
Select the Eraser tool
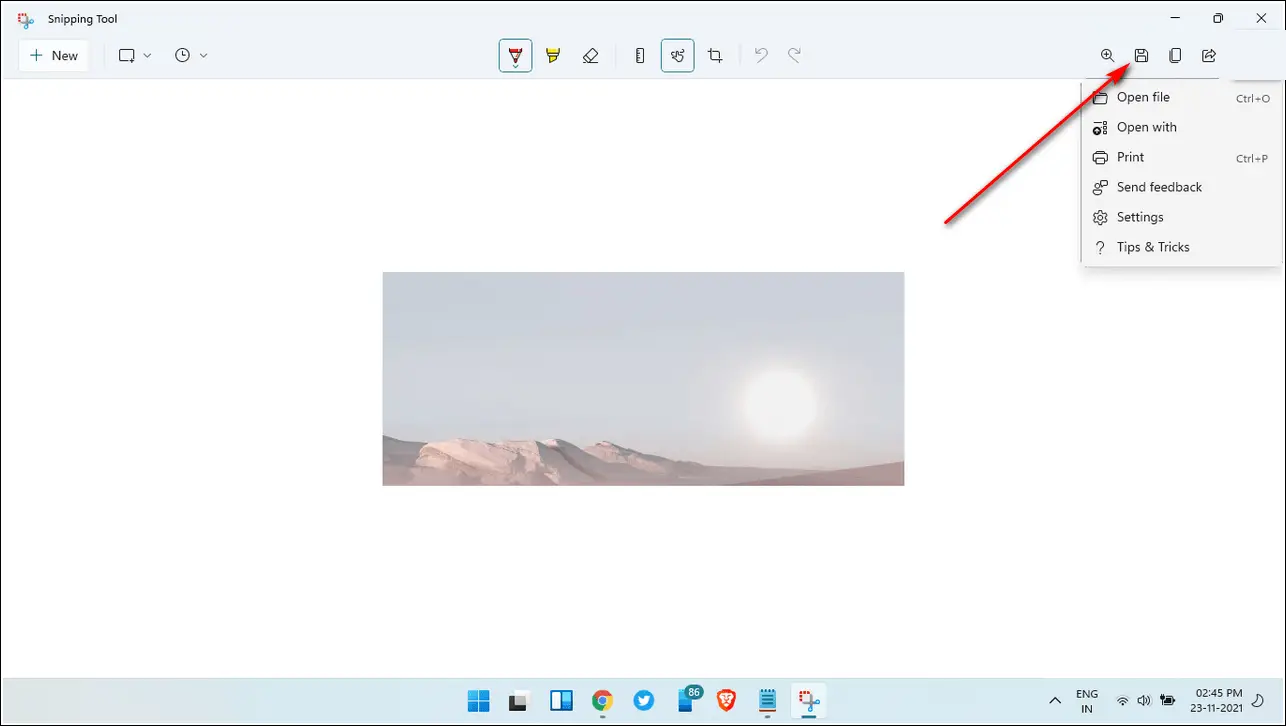(590, 56)
